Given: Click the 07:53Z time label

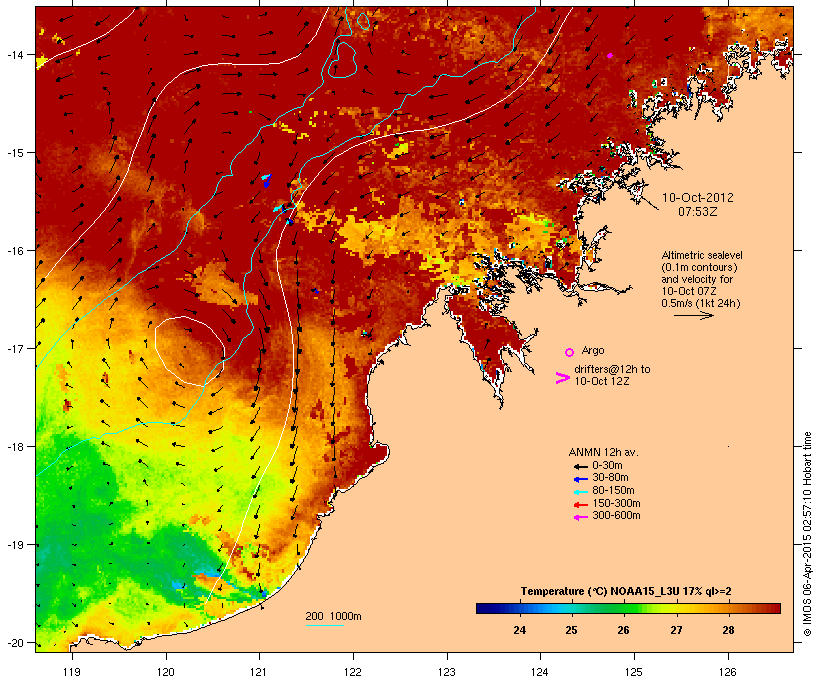Looking at the screenshot, I should click(698, 212).
